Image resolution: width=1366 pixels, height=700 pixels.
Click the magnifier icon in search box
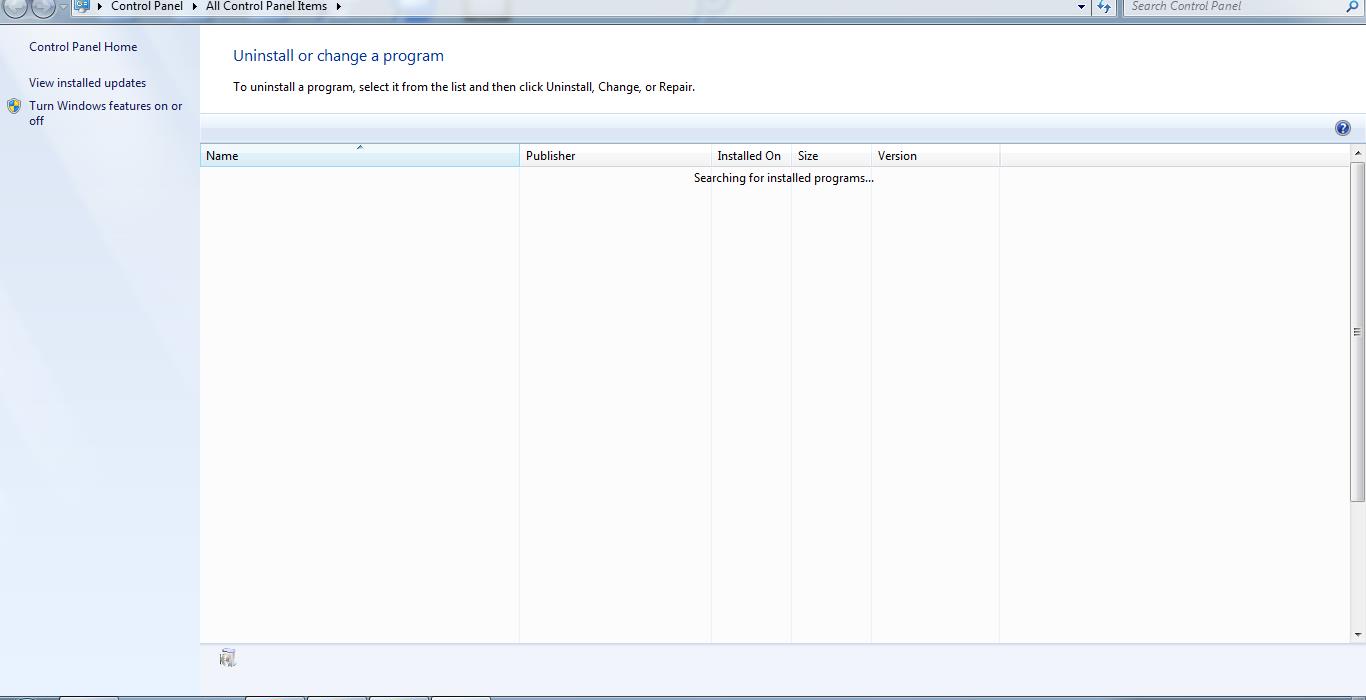tap(1353, 7)
